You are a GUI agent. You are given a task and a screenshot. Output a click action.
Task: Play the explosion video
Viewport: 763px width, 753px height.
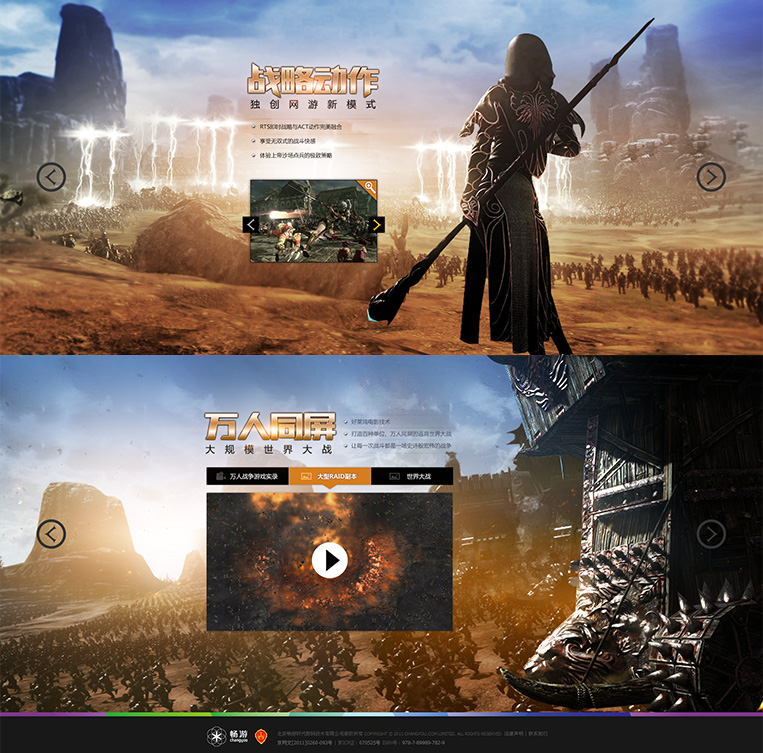click(x=329, y=560)
